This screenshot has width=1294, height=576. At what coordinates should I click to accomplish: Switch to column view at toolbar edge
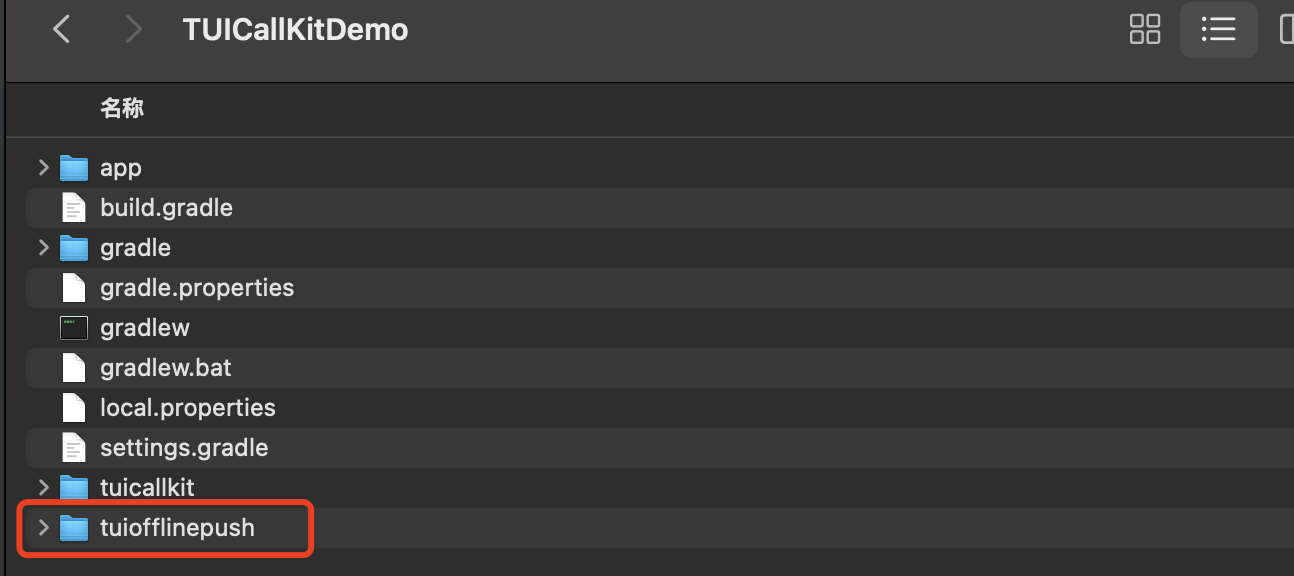[x=1287, y=29]
